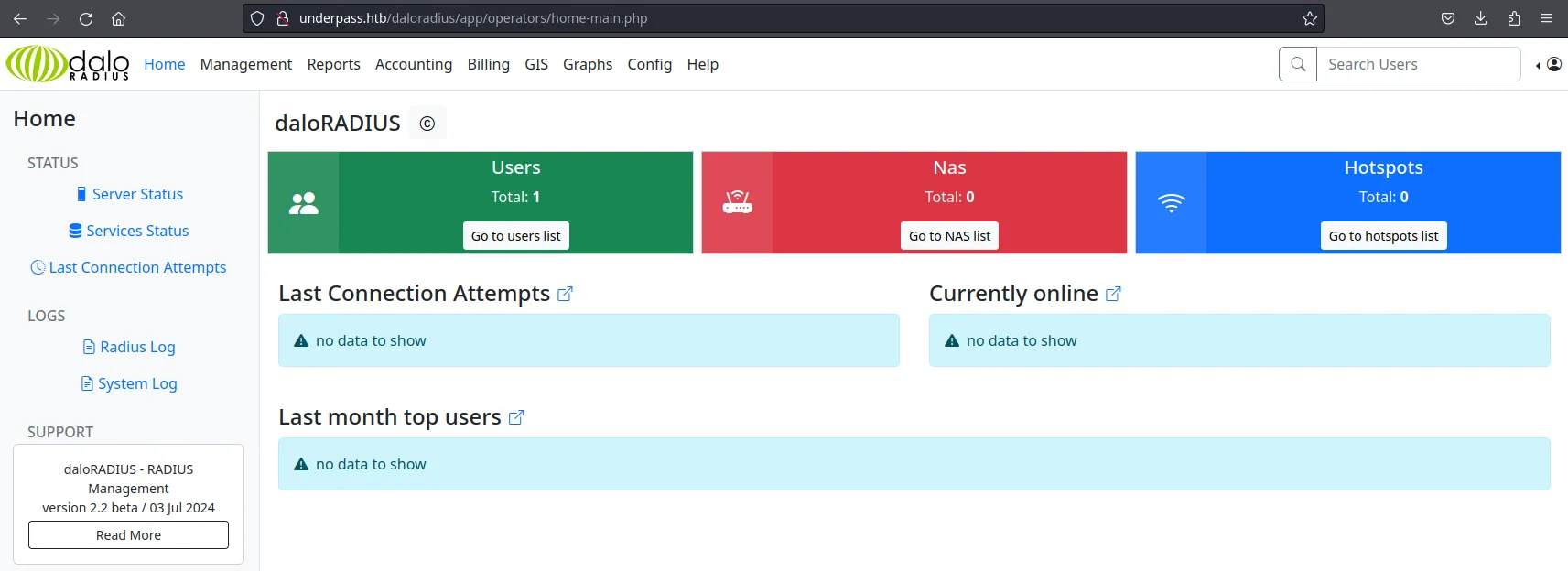
Task: Click the Read More button
Action: tap(129, 535)
